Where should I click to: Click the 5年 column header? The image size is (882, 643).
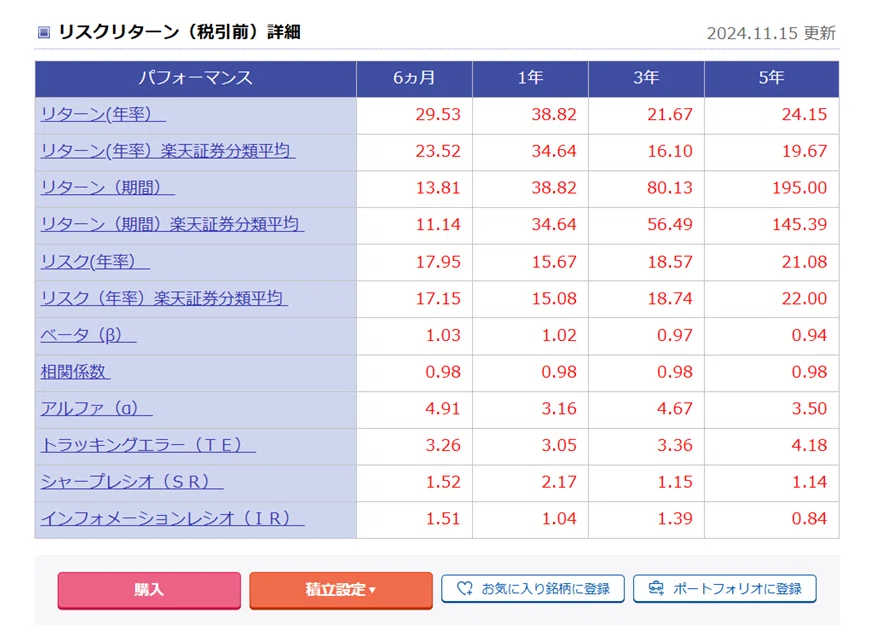point(771,78)
